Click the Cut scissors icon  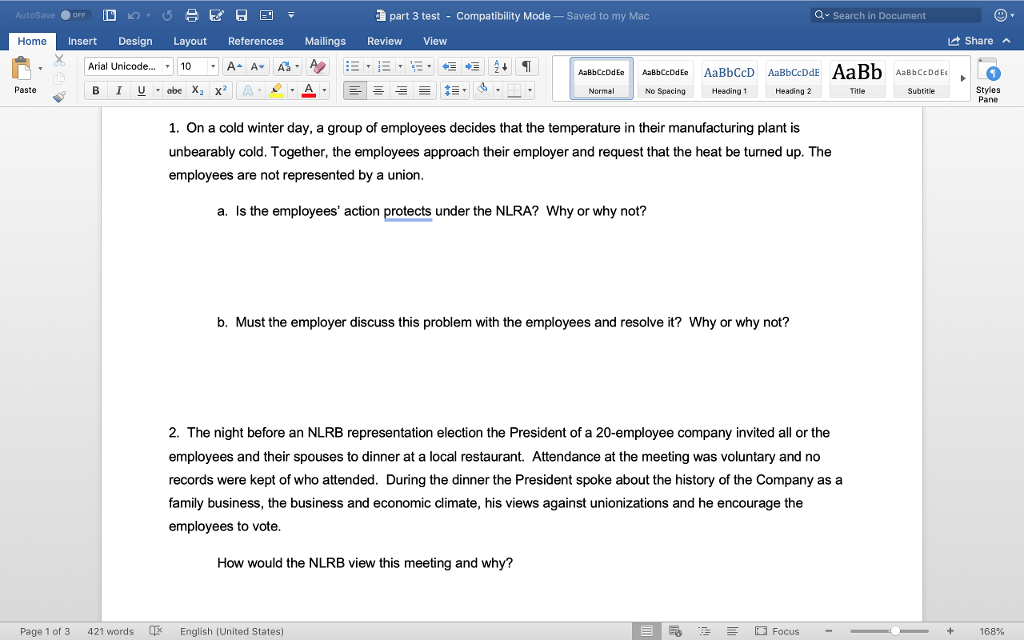point(59,61)
